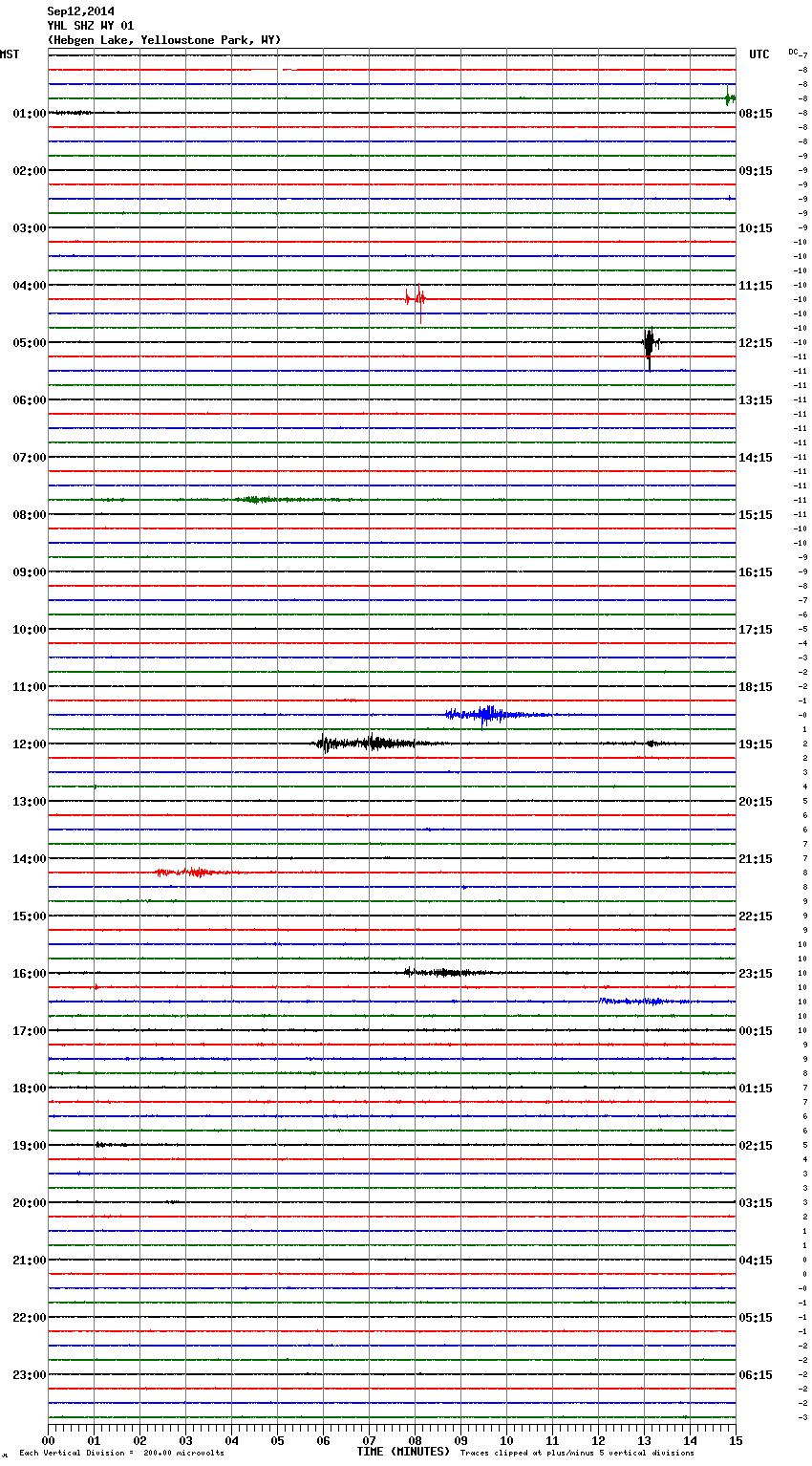This screenshot has height=1466, width=812.
Task: Click the 05 minute axis label
Action: [x=277, y=1440]
